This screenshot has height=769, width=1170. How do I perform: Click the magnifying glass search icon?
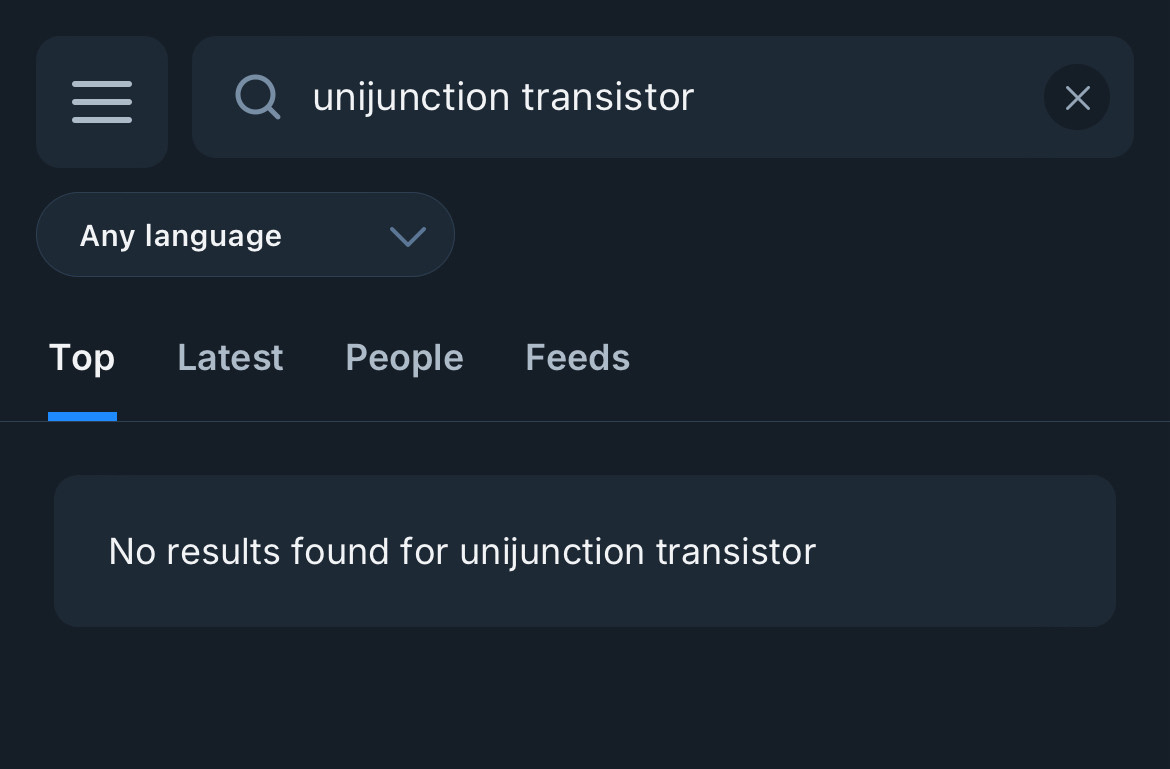coord(257,97)
